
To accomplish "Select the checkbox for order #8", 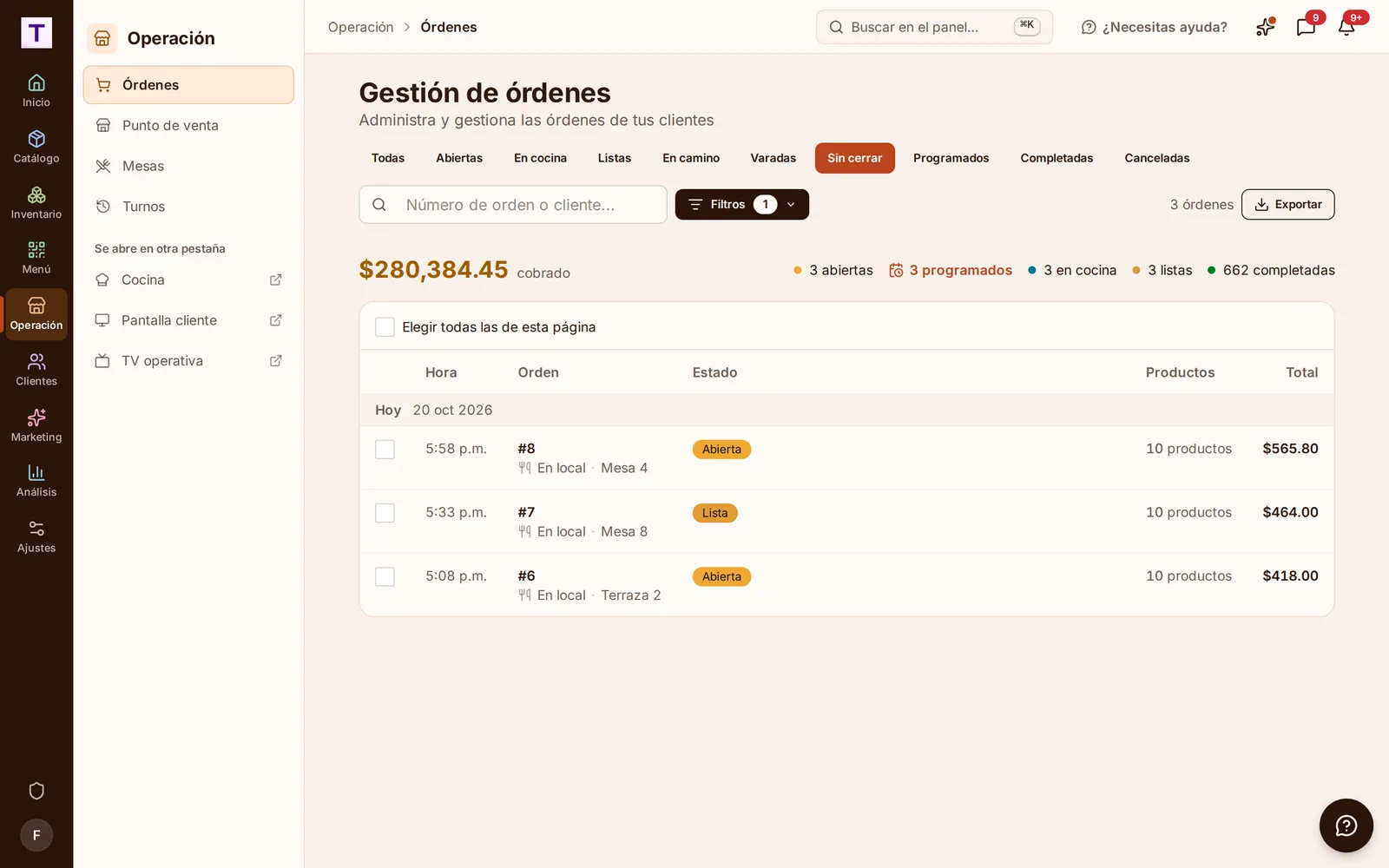I will point(385,450).
